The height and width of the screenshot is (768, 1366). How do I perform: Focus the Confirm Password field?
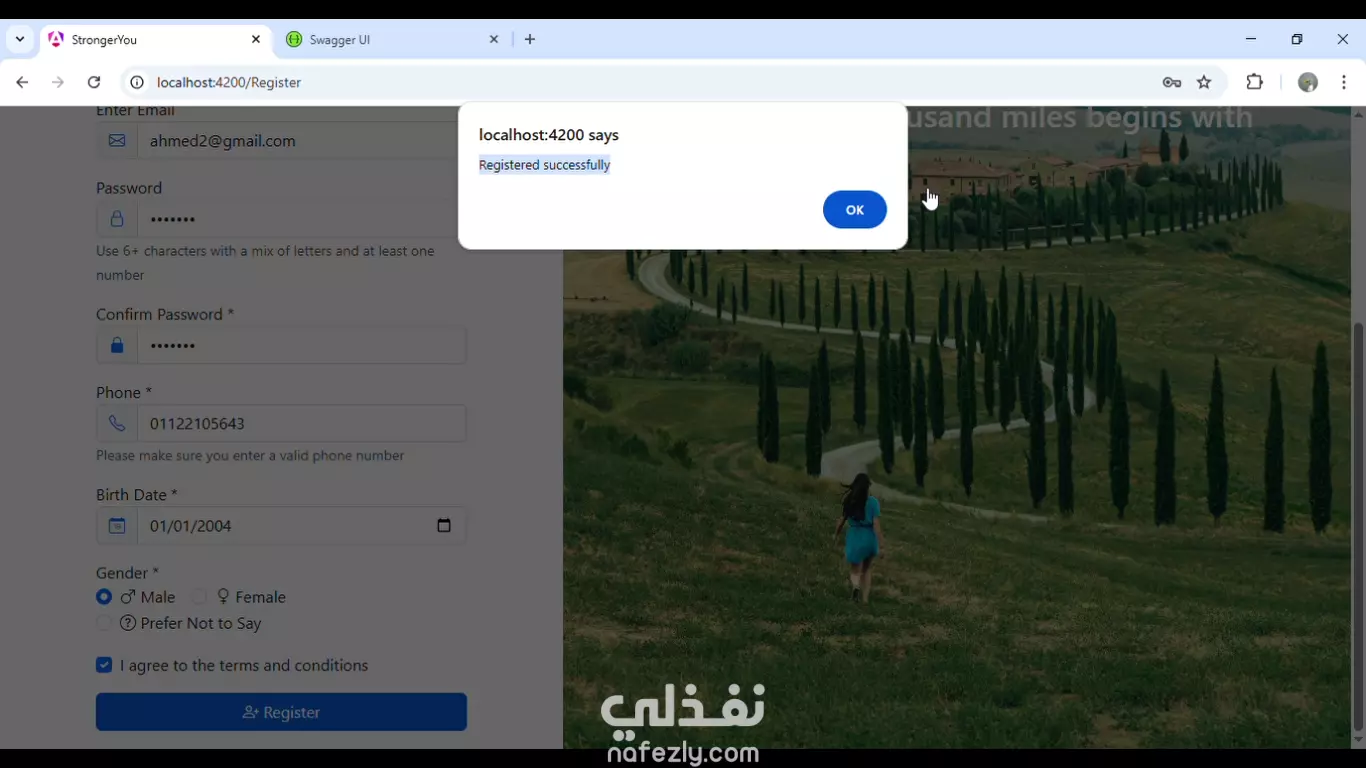coord(301,345)
